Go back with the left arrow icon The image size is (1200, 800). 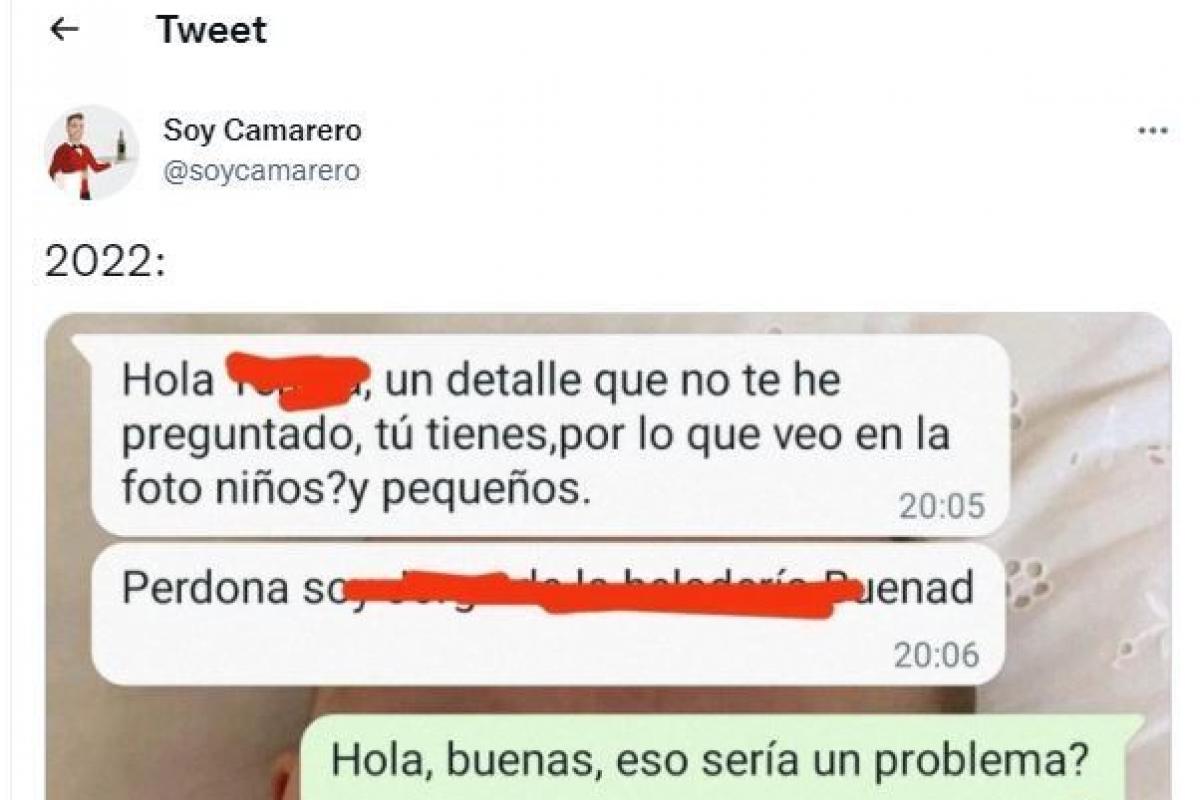[64, 30]
